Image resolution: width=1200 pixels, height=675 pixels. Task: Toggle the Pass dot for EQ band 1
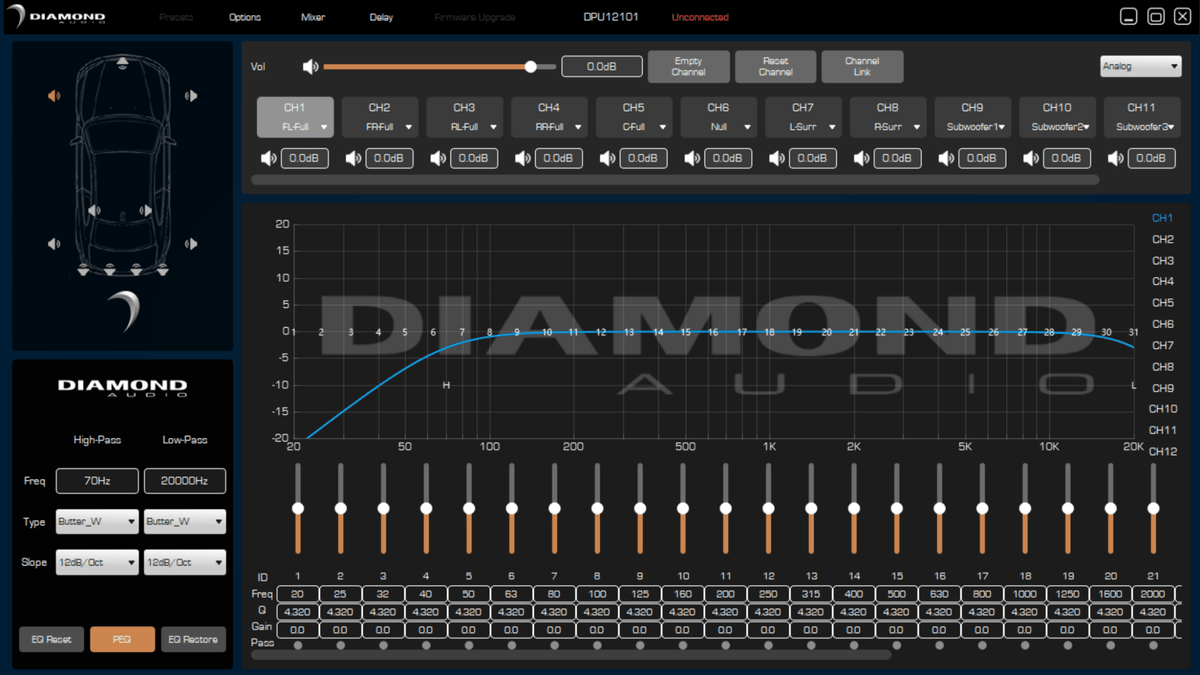tap(298, 645)
